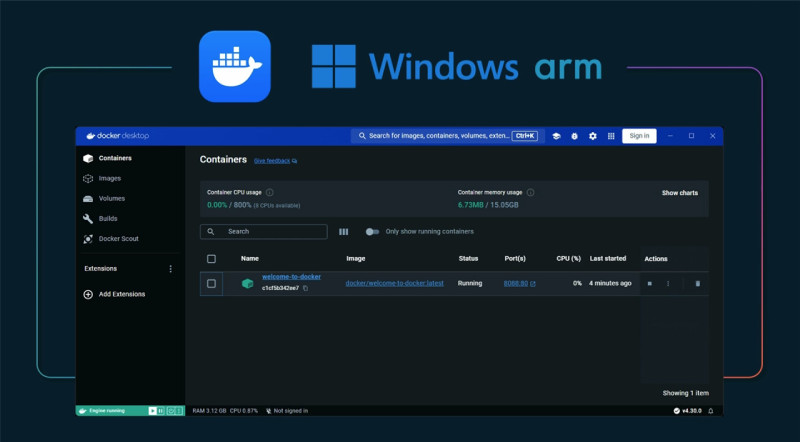This screenshot has height=442, width=800.
Task: Open the notifications bell in status bar
Action: click(711, 411)
